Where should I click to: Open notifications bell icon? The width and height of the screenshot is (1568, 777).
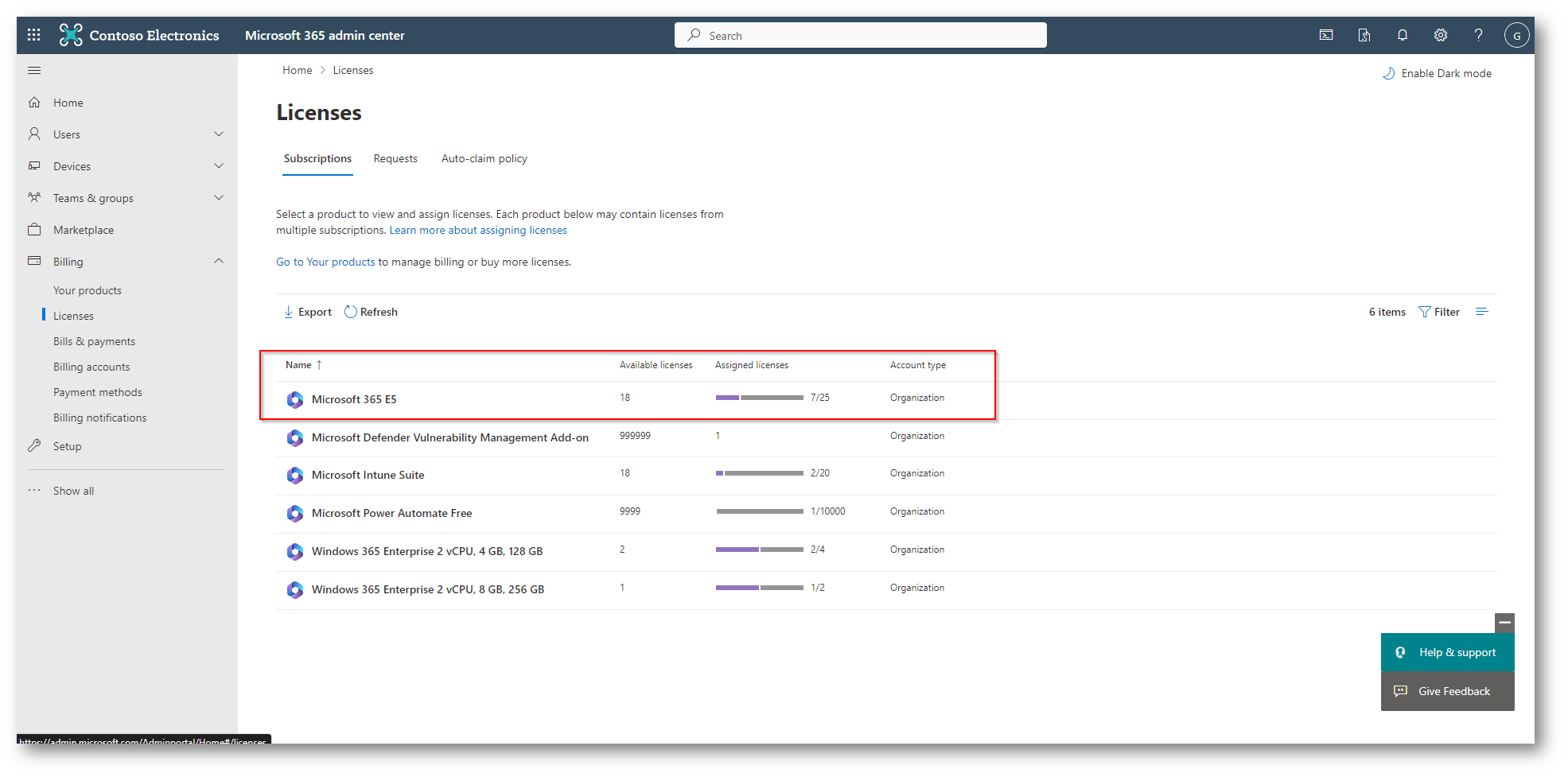[x=1403, y=35]
